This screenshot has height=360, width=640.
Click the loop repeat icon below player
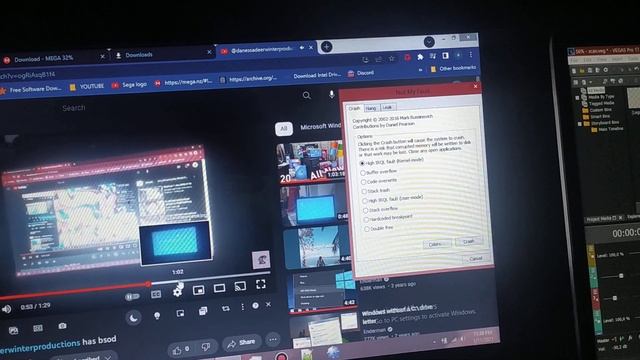(225, 309)
